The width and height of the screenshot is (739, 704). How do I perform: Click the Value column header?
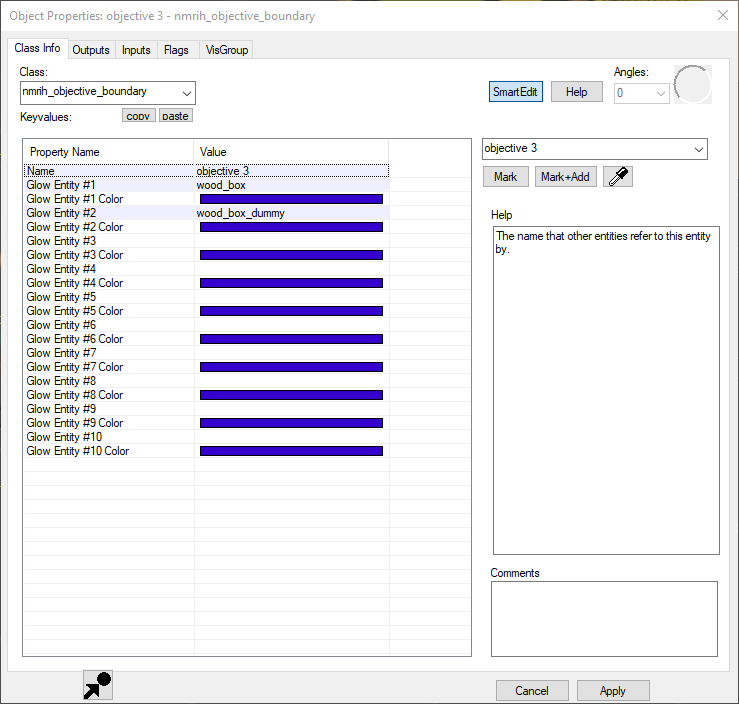click(x=291, y=152)
